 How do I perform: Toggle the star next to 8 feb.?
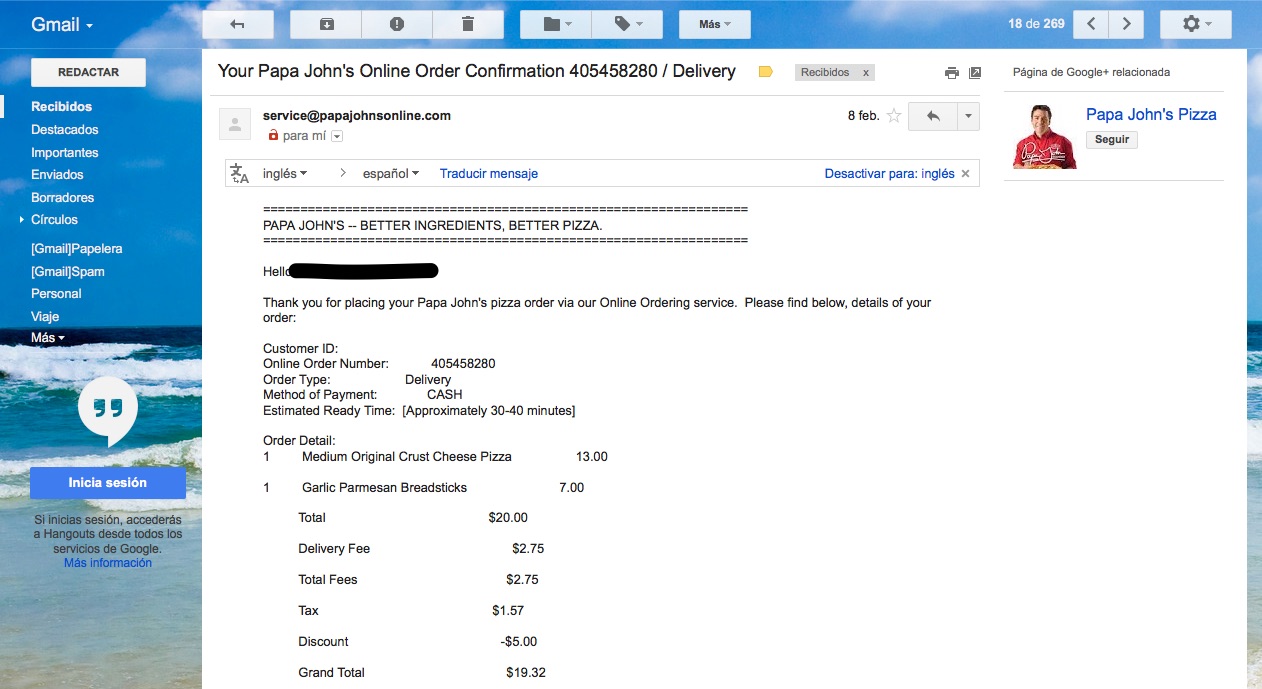tap(894, 116)
